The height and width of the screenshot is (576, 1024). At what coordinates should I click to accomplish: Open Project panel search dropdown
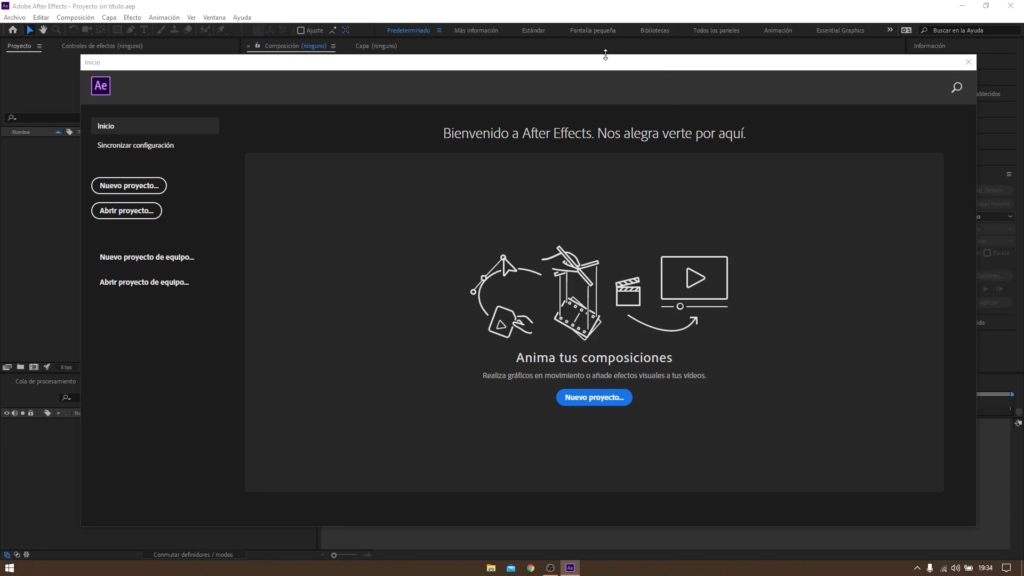click(11, 118)
